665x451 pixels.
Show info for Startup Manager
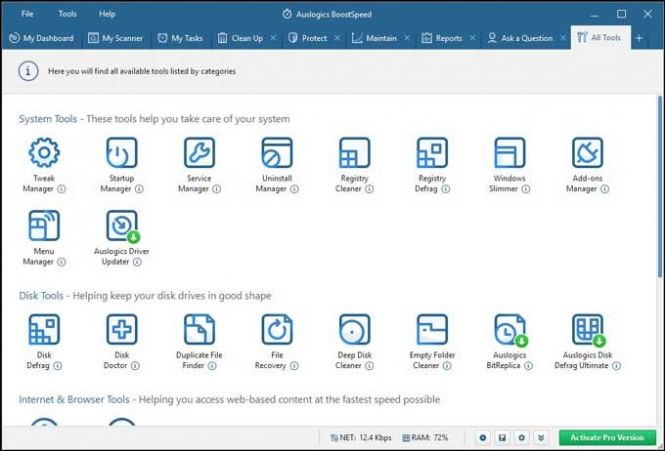139,189
